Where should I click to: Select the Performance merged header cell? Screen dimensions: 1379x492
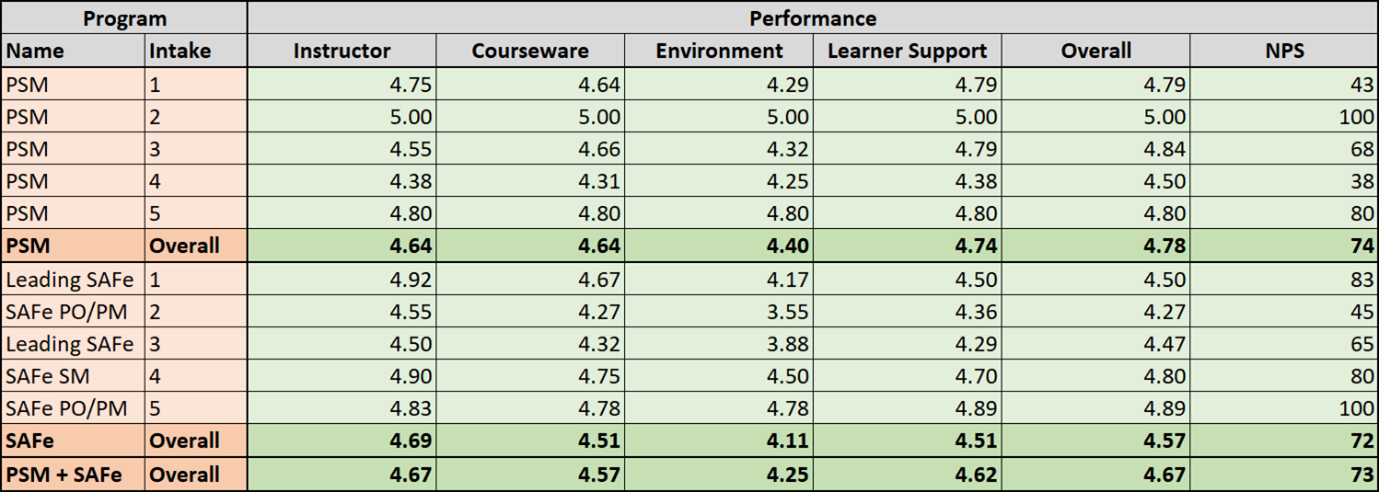[x=812, y=18]
